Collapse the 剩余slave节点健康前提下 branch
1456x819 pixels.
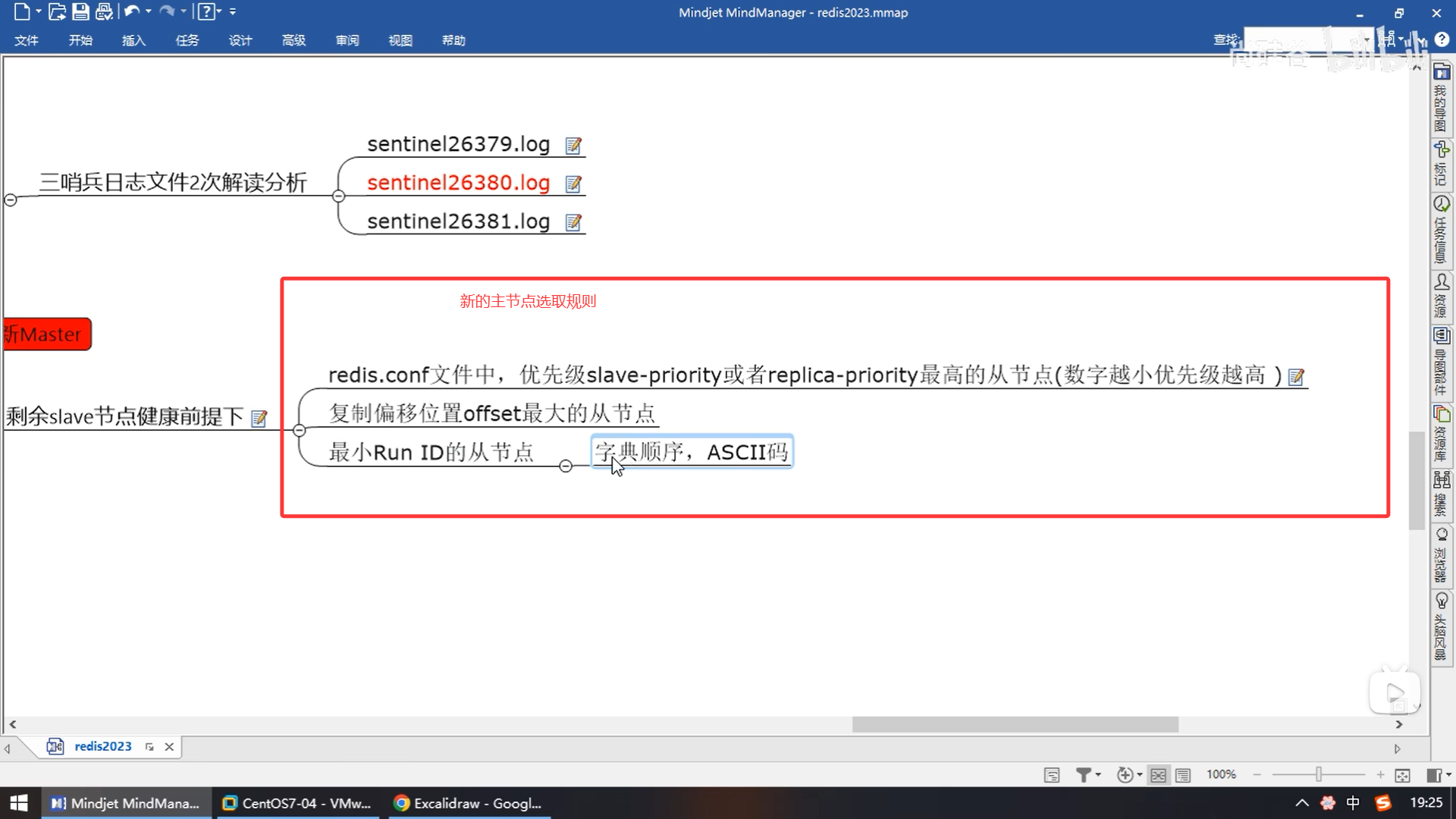point(300,430)
